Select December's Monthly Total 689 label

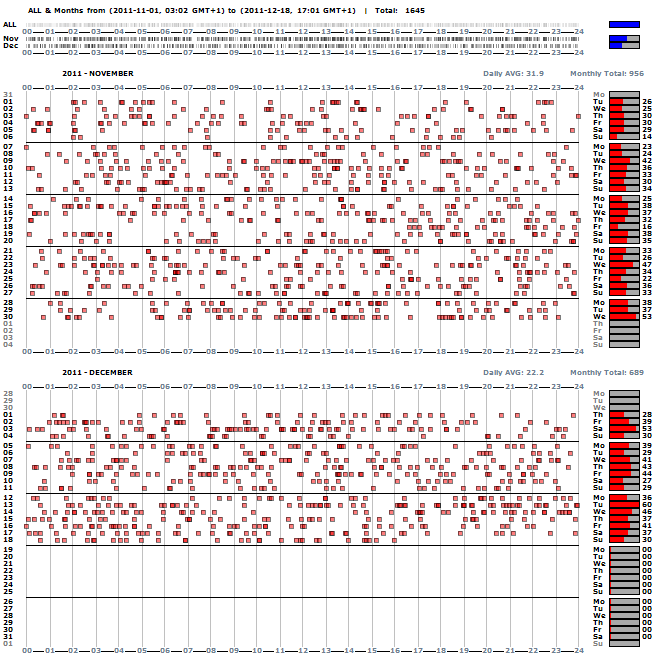(607, 372)
